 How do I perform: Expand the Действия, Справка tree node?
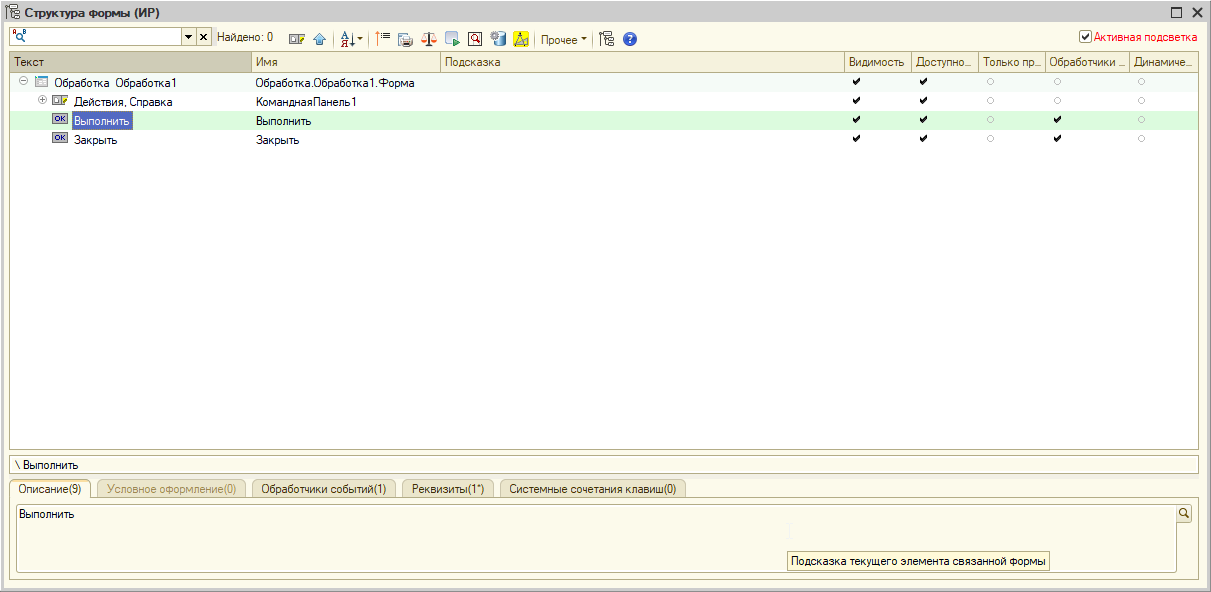(42, 101)
